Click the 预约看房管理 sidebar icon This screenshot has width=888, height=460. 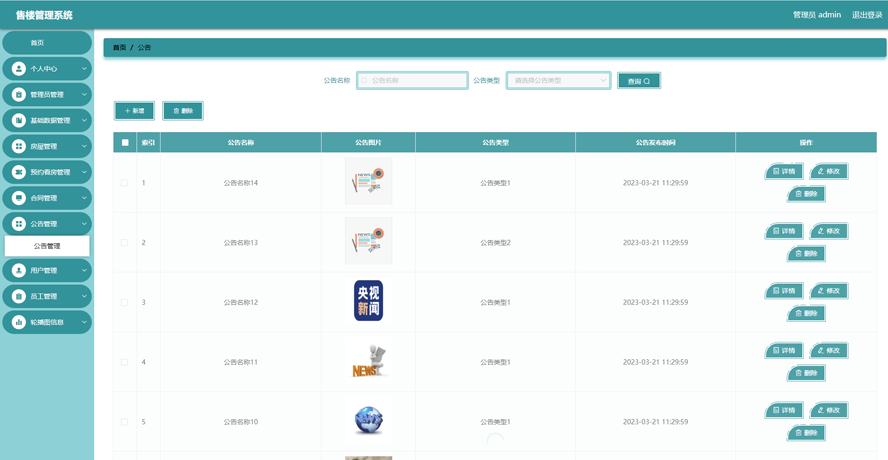pos(19,172)
